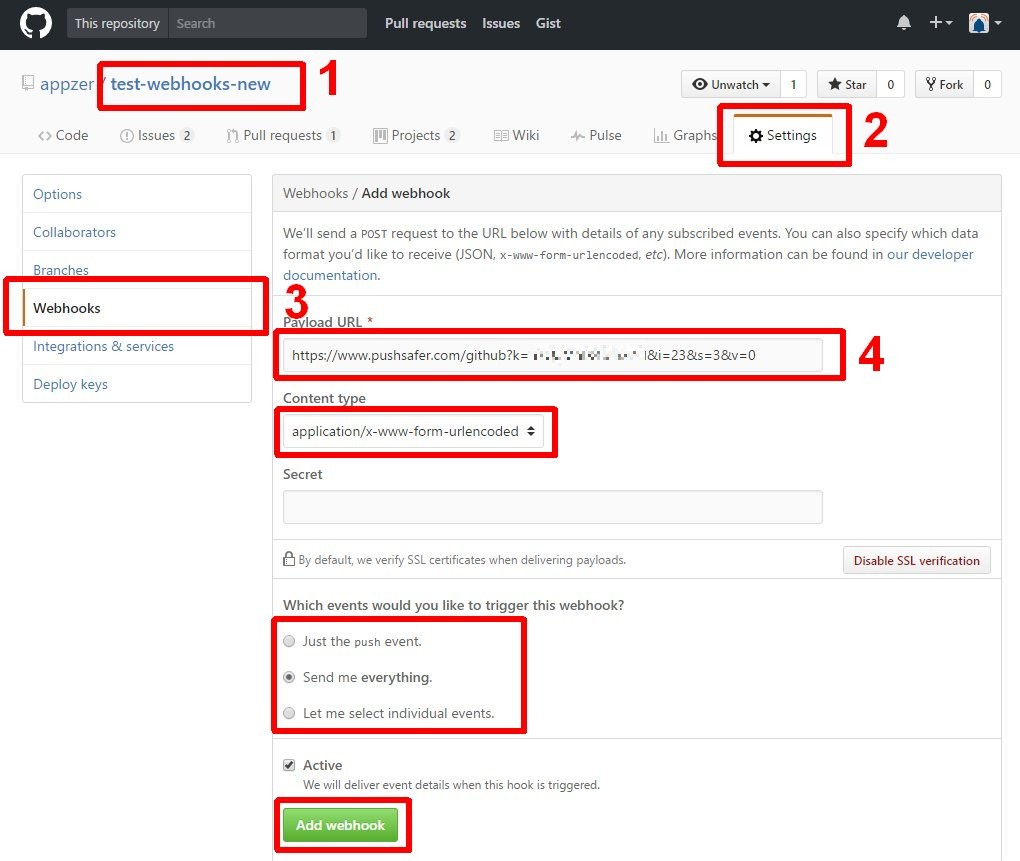Click the stargazers count beside Star

(891, 85)
